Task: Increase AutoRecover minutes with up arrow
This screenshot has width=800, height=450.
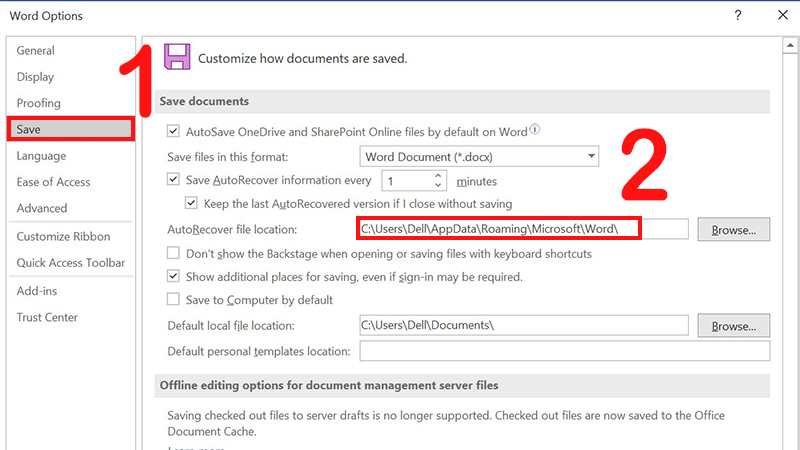Action: click(x=438, y=176)
